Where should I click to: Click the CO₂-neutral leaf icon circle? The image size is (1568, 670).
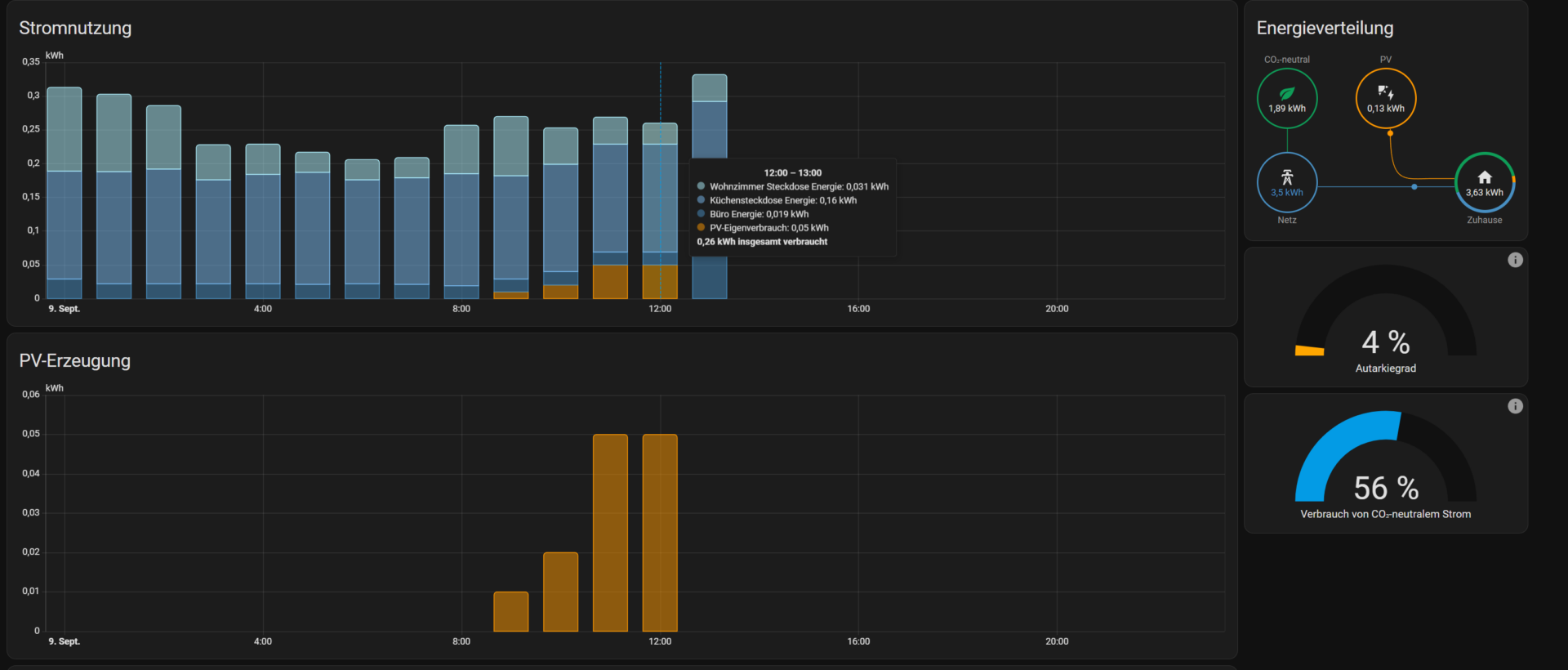pyautogui.click(x=1287, y=98)
